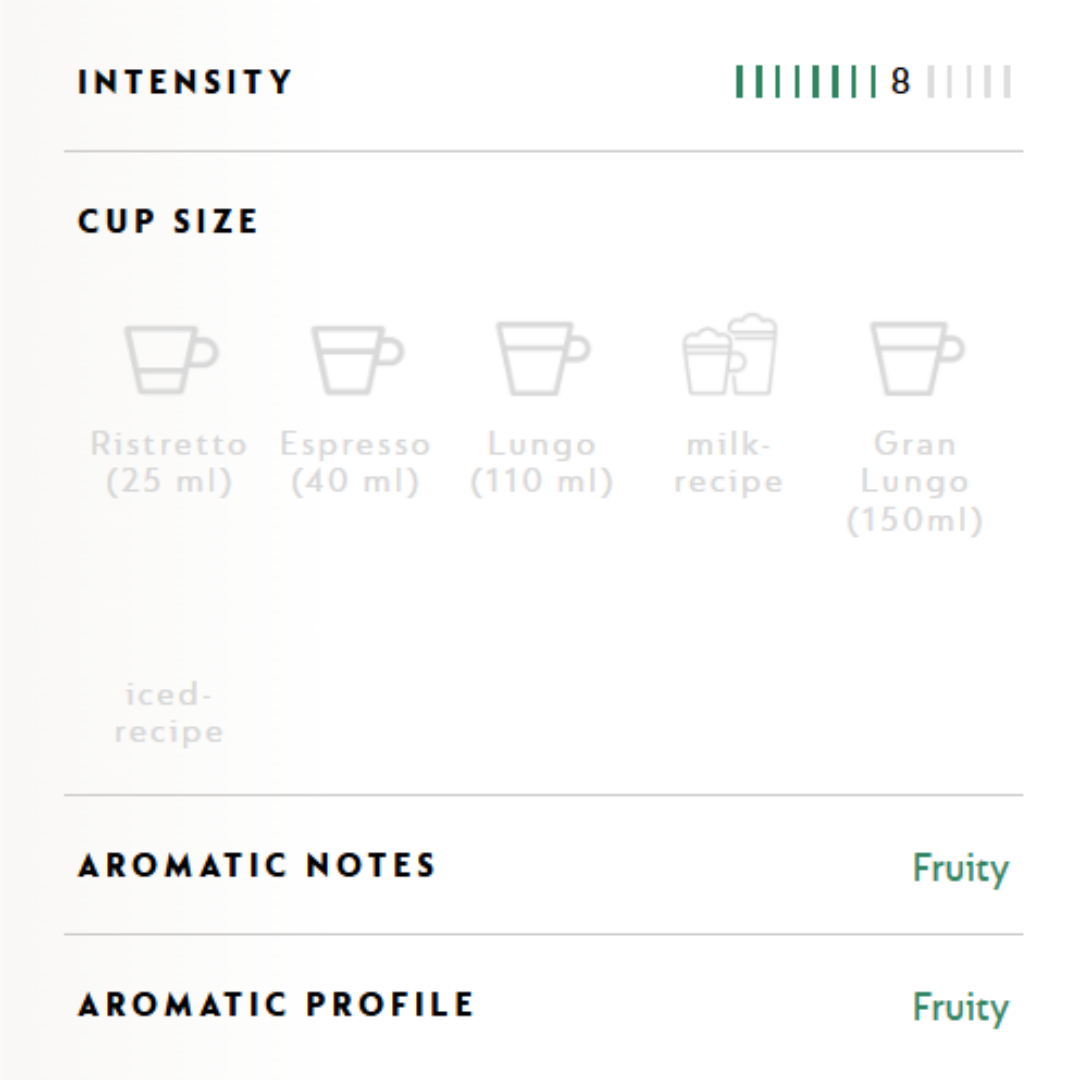Click the Ristretto (25 ml) label
This screenshot has width=1080, height=1080.
coord(169,462)
